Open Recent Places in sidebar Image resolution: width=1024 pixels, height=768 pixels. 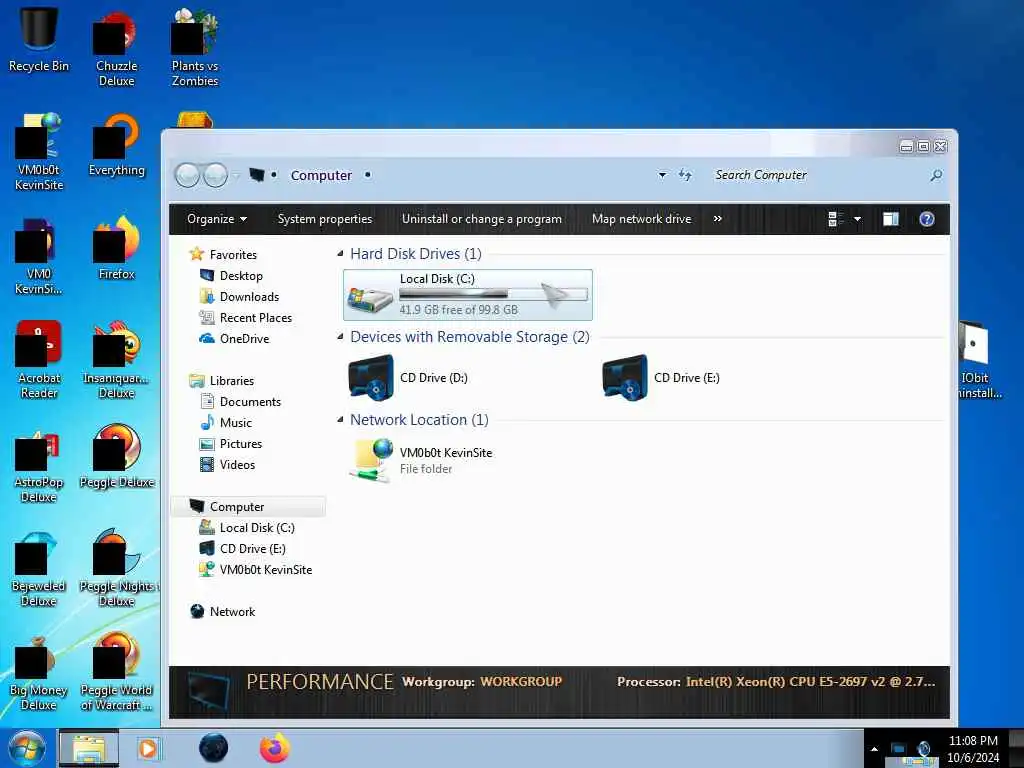pos(246,317)
